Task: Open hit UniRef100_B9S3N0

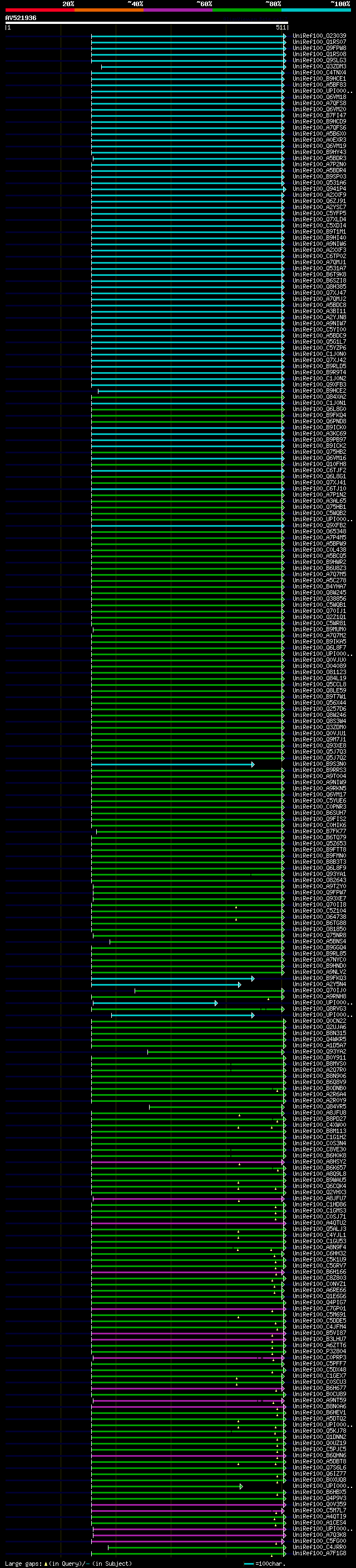Action: [319, 764]
